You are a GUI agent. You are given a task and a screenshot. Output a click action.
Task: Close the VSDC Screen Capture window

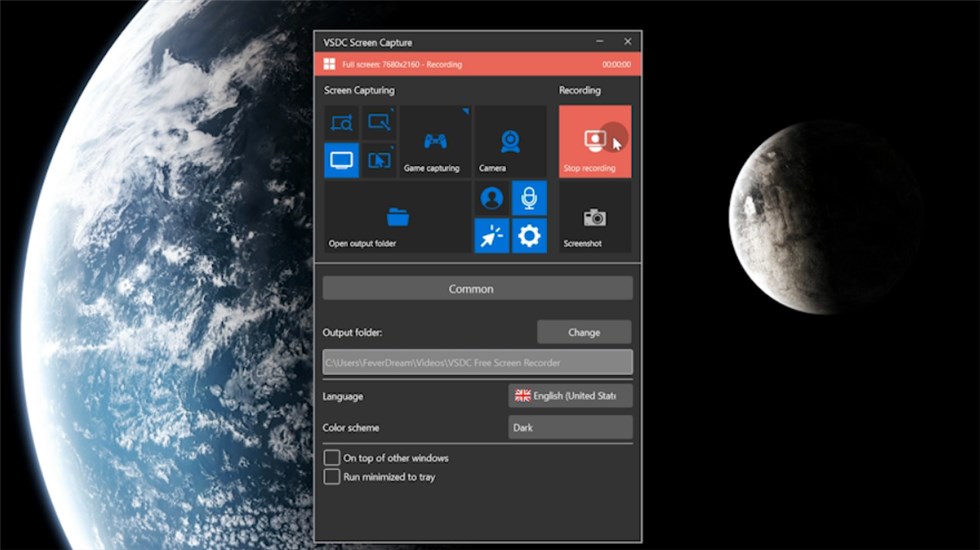coord(628,41)
